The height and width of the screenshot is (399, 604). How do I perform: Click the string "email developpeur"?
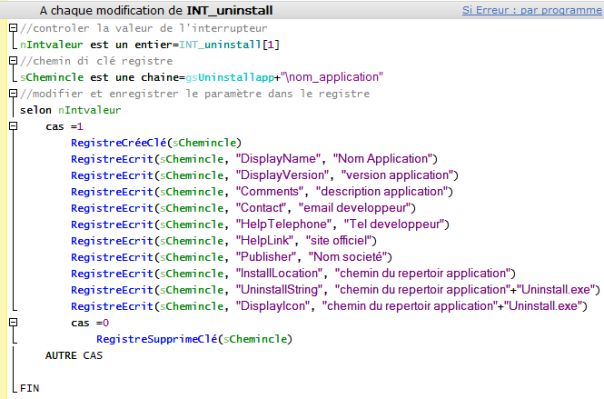point(355,208)
